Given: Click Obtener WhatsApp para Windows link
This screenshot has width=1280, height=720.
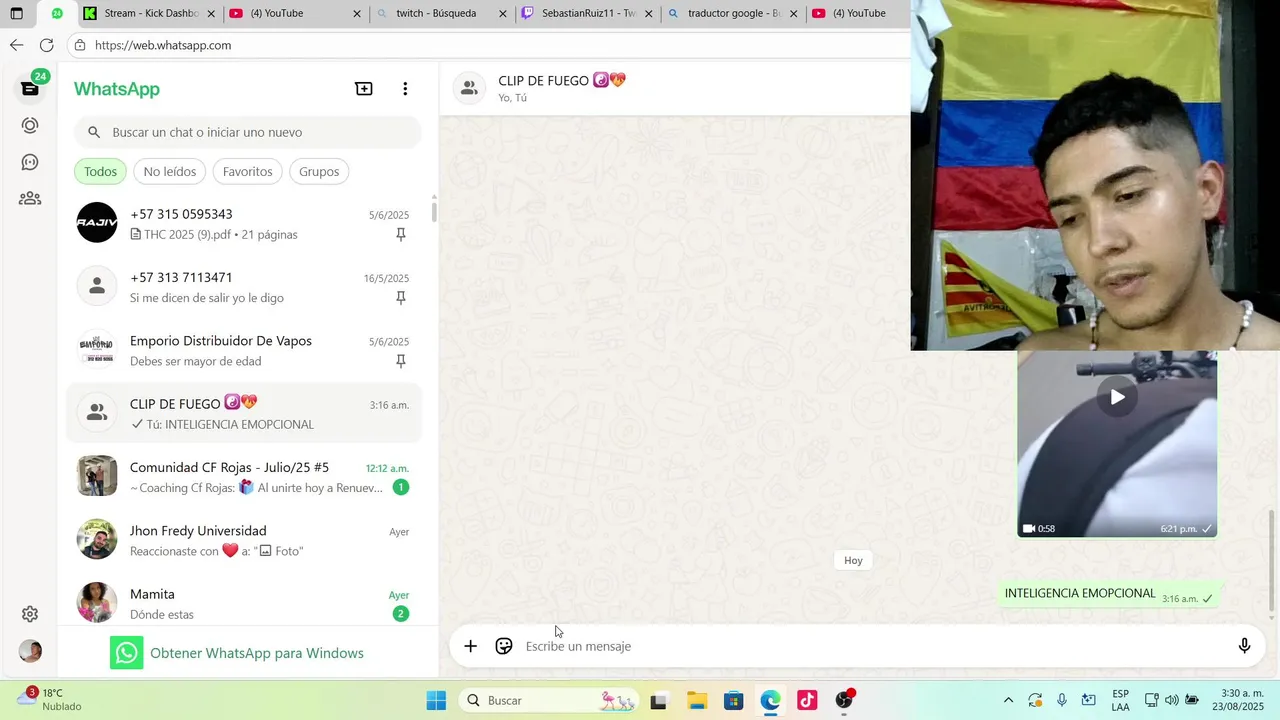Looking at the screenshot, I should [257, 653].
